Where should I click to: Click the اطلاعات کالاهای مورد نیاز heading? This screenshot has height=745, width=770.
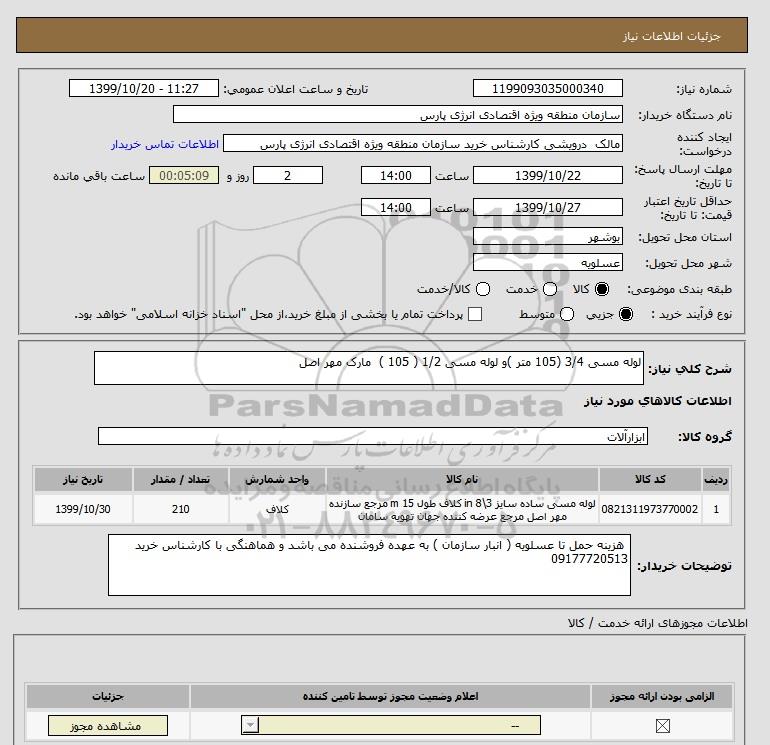(658, 401)
